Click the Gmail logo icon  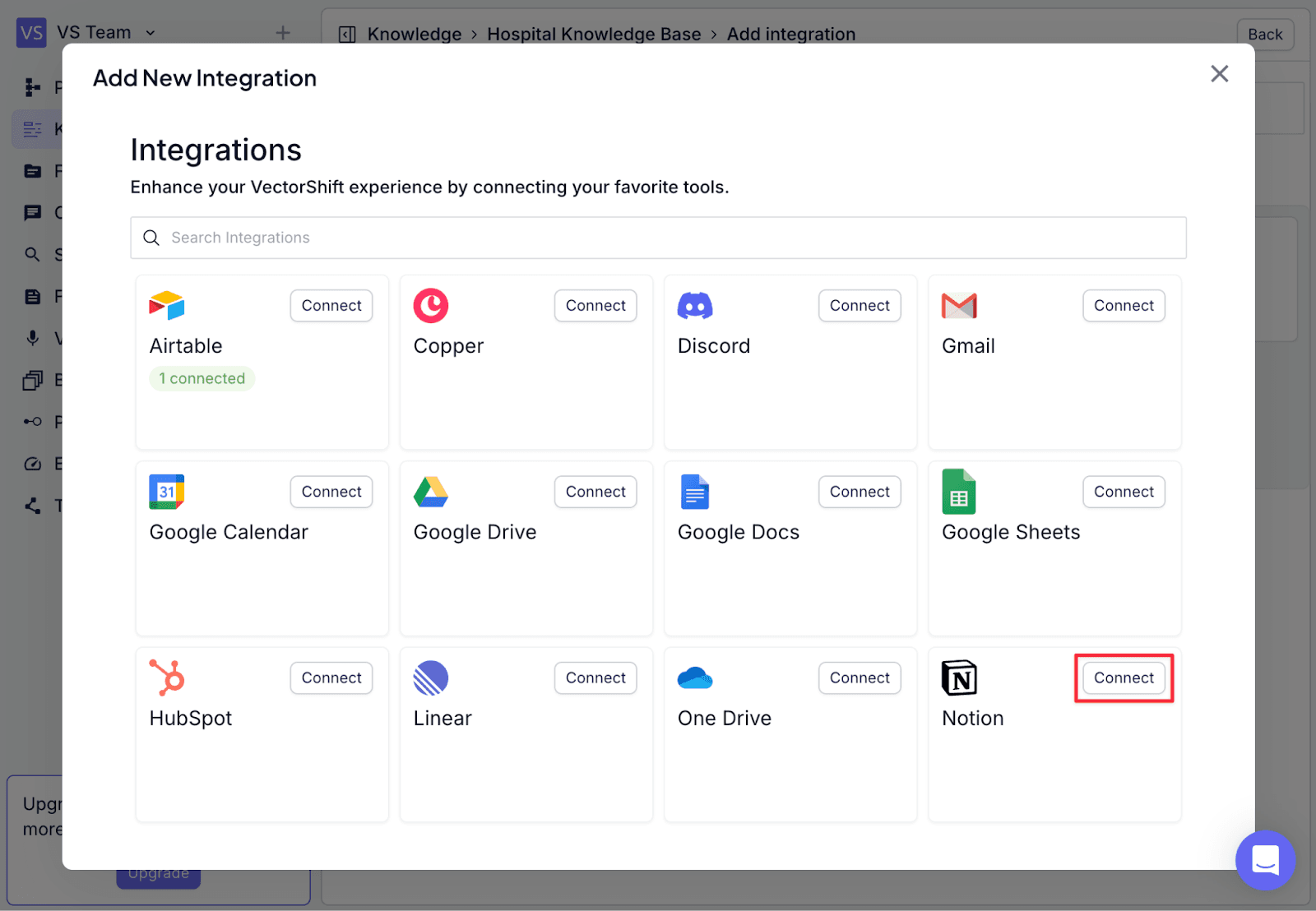coord(959,306)
